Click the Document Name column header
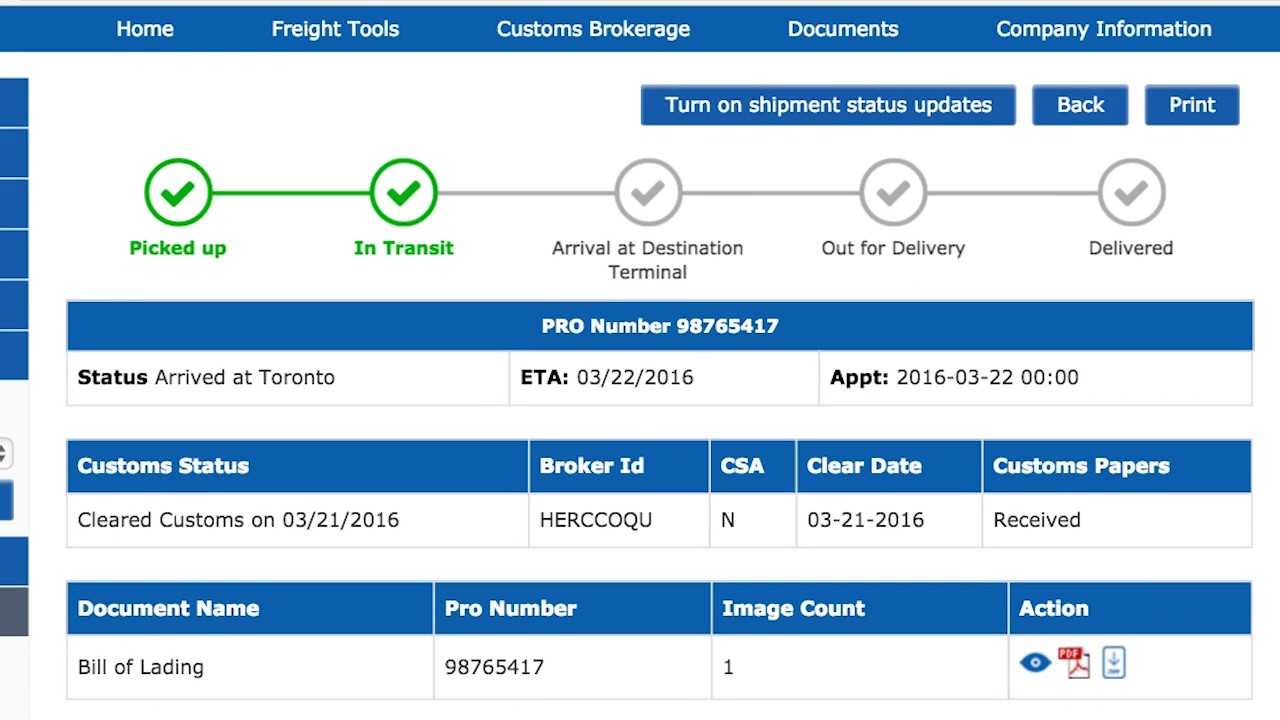This screenshot has width=1280, height=720. pyautogui.click(x=168, y=608)
